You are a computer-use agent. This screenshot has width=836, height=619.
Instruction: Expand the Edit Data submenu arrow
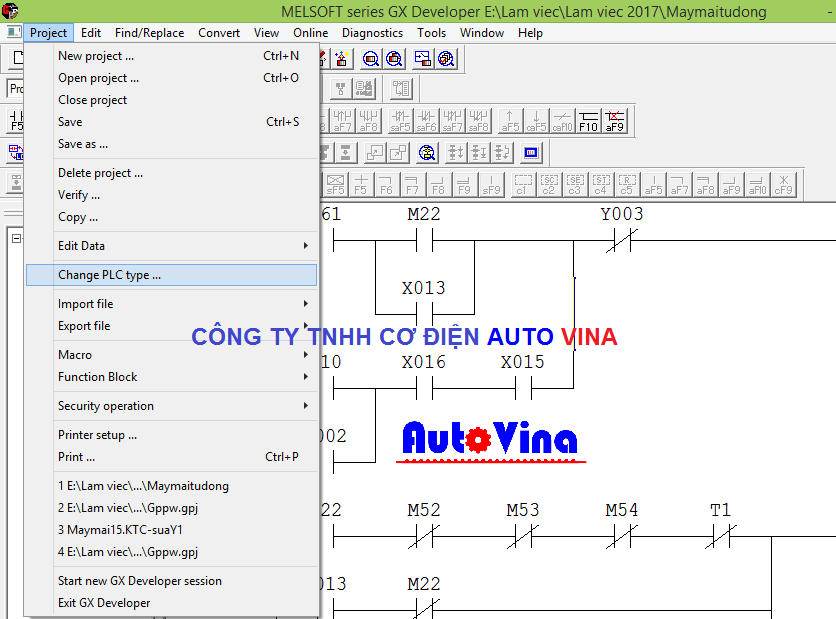306,245
